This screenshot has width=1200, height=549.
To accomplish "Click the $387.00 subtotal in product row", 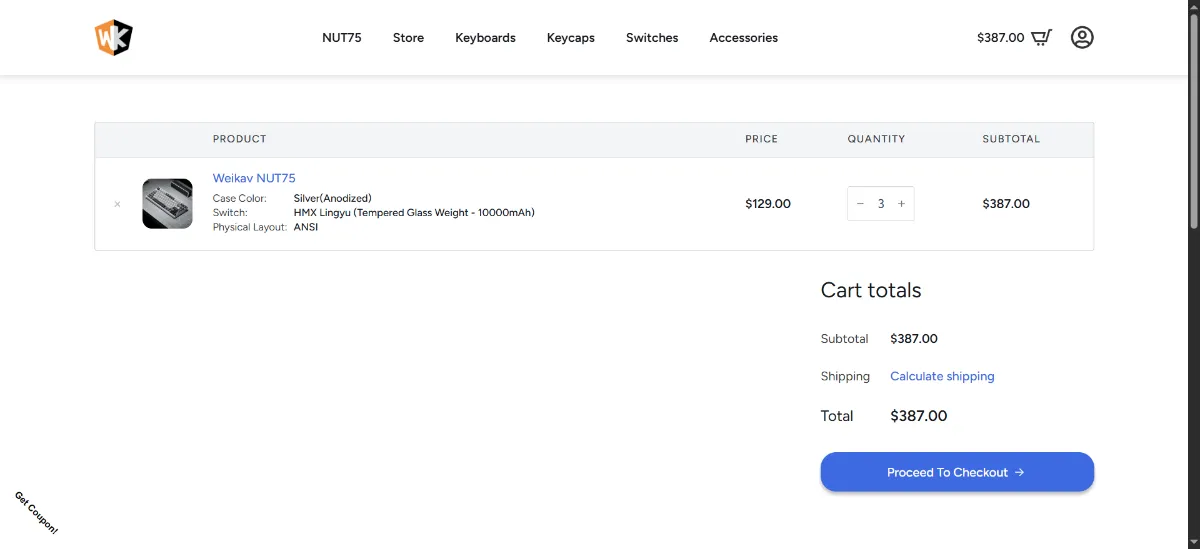I will [x=1006, y=204].
